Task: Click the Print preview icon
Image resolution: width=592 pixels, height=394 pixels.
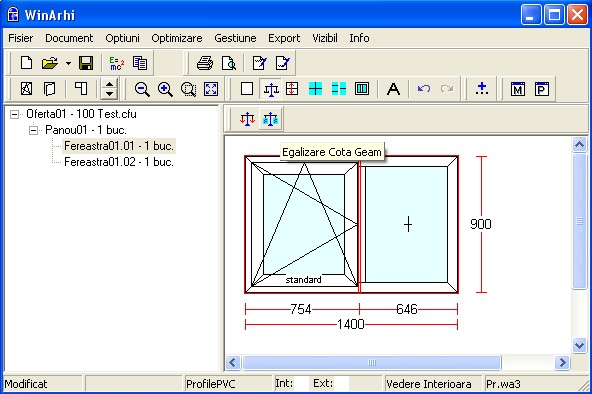Action: pyautogui.click(x=228, y=63)
